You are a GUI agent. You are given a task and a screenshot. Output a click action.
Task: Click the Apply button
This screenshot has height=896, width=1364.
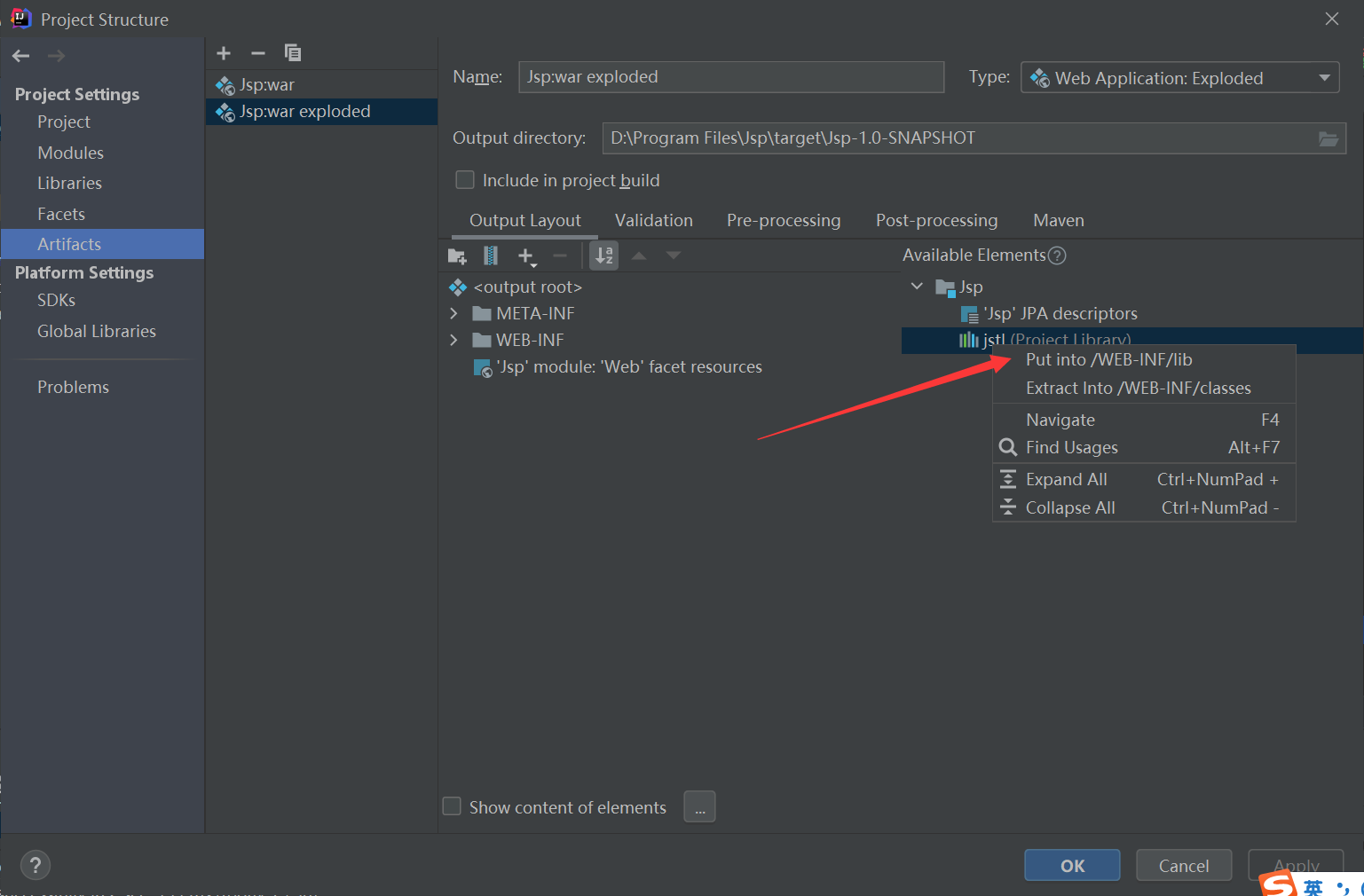pos(1296,866)
